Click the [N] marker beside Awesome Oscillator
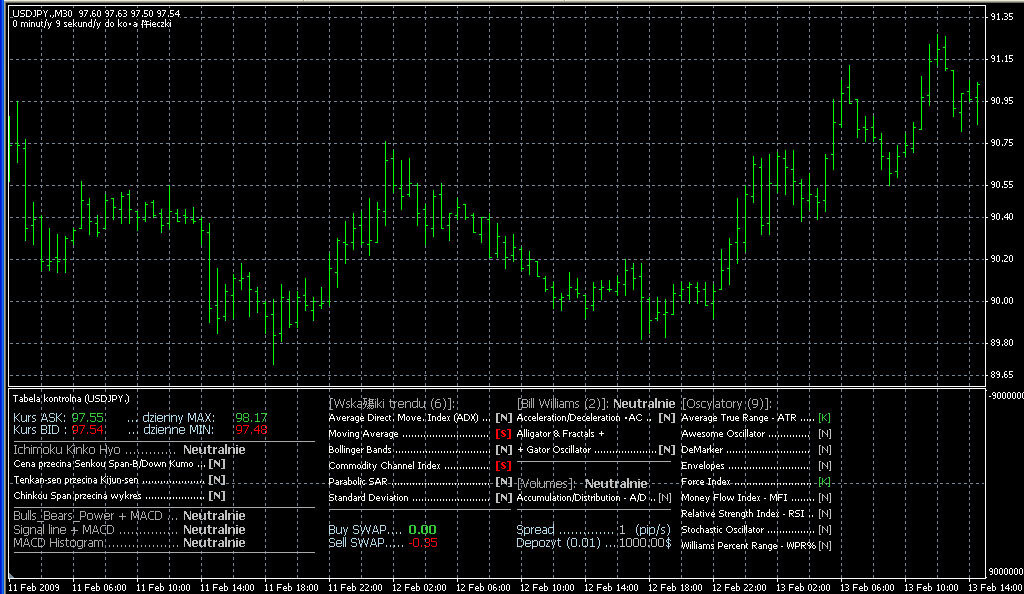1024x594 pixels. click(x=824, y=434)
